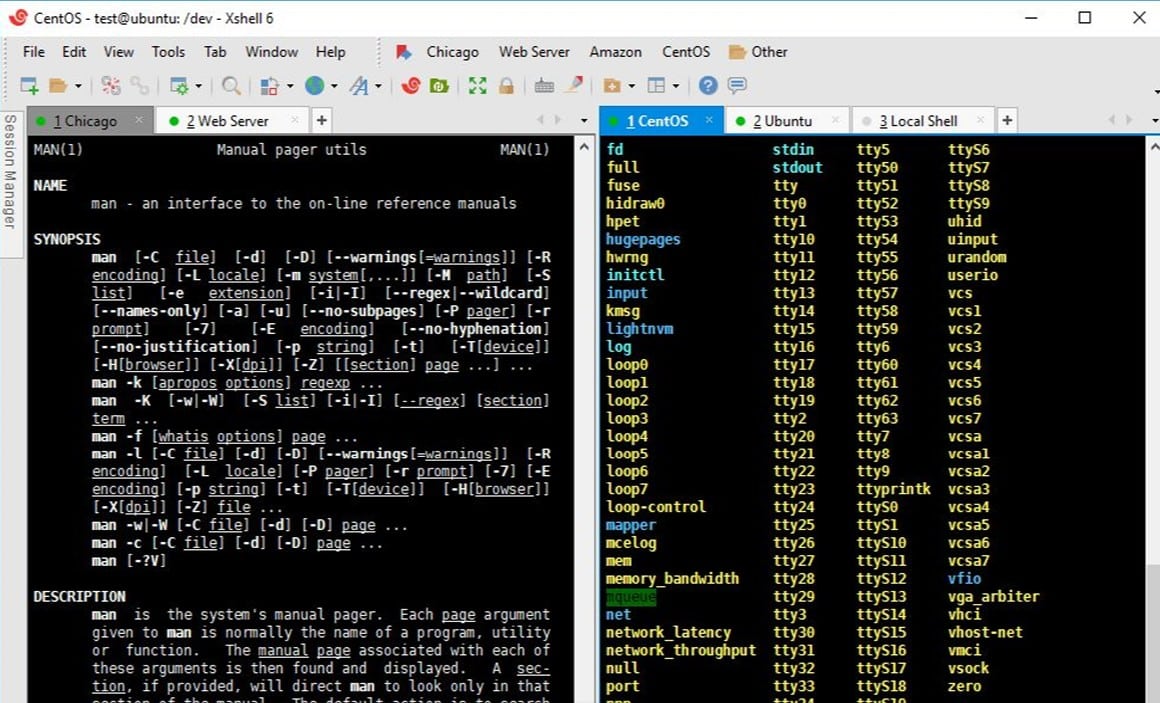The width and height of the screenshot is (1160, 703).
Task: Expand the color scheme dropdown arrow
Action: pos(289,87)
